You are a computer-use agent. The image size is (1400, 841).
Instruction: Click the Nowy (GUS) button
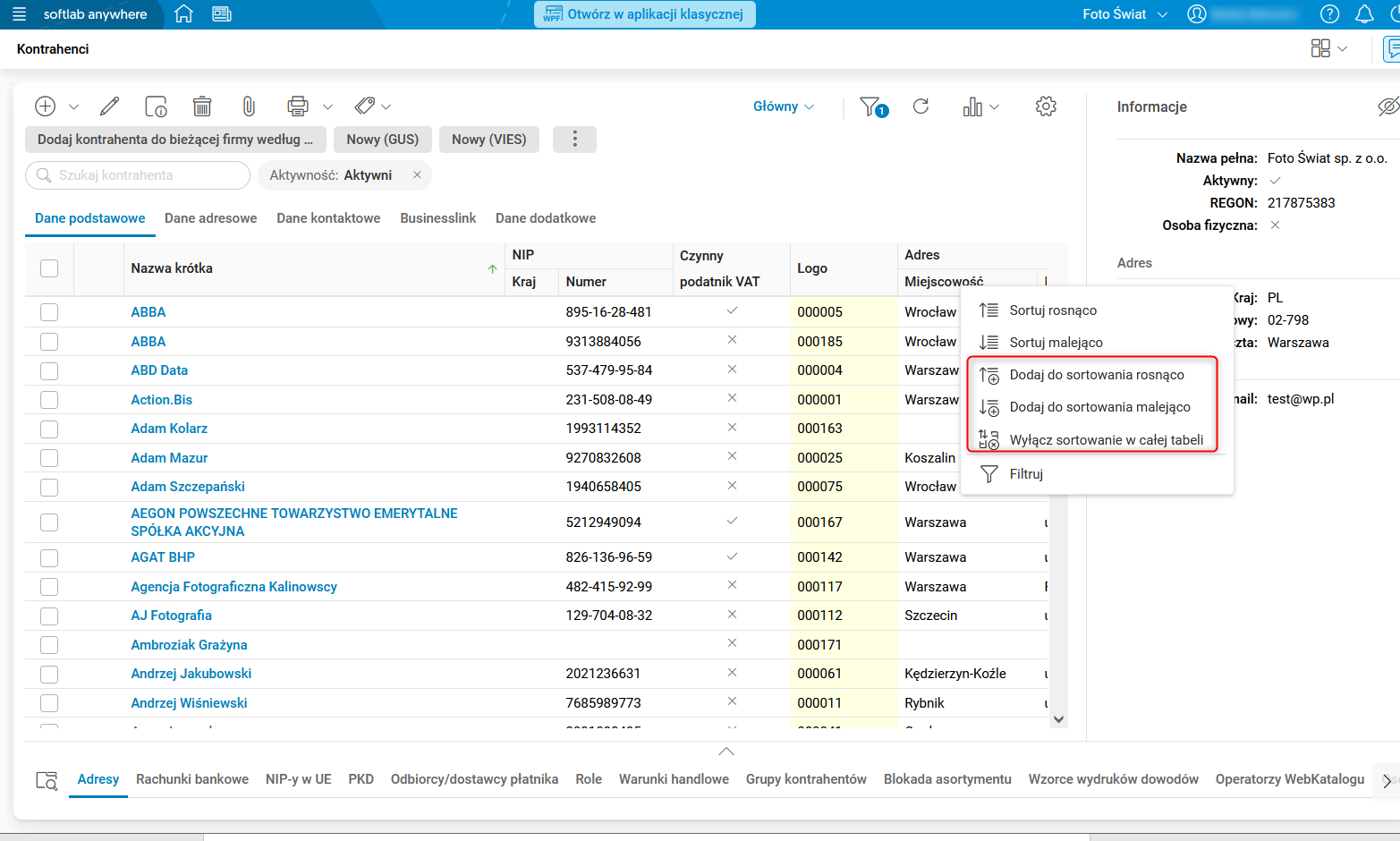click(382, 140)
